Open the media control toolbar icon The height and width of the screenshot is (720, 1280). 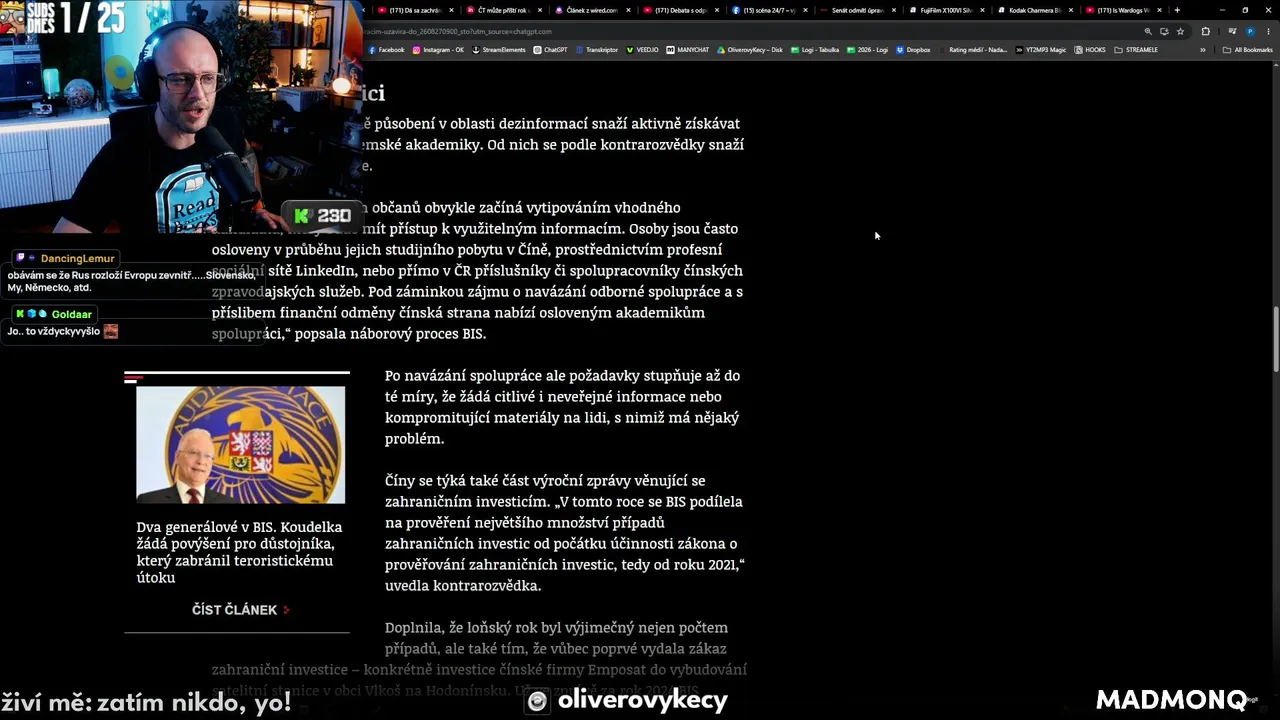click(x=1232, y=31)
